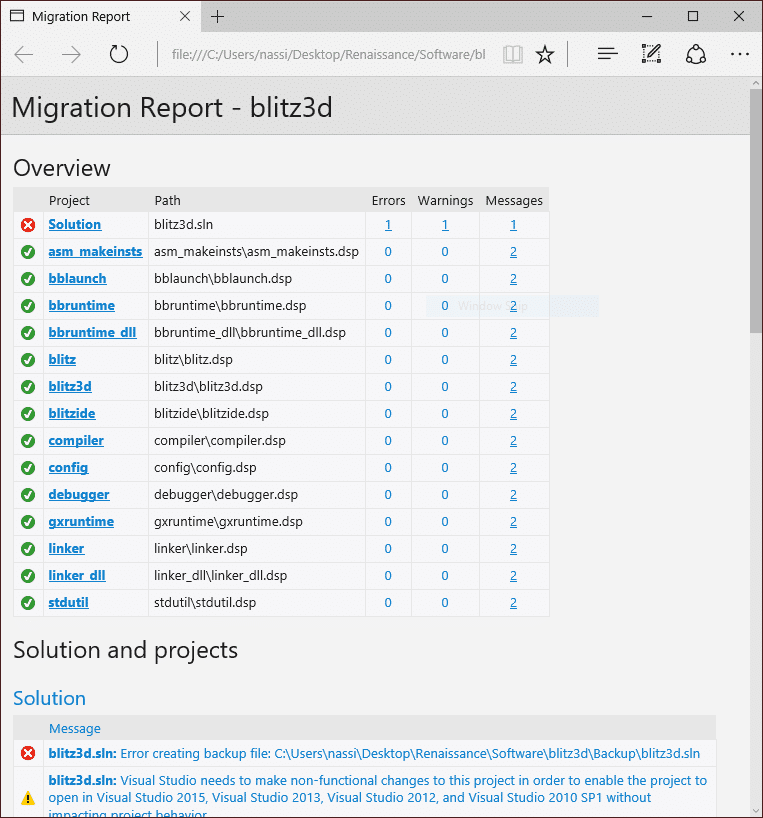The image size is (763, 818).
Task: Open the Hub (three-line) icon
Action: tap(608, 54)
